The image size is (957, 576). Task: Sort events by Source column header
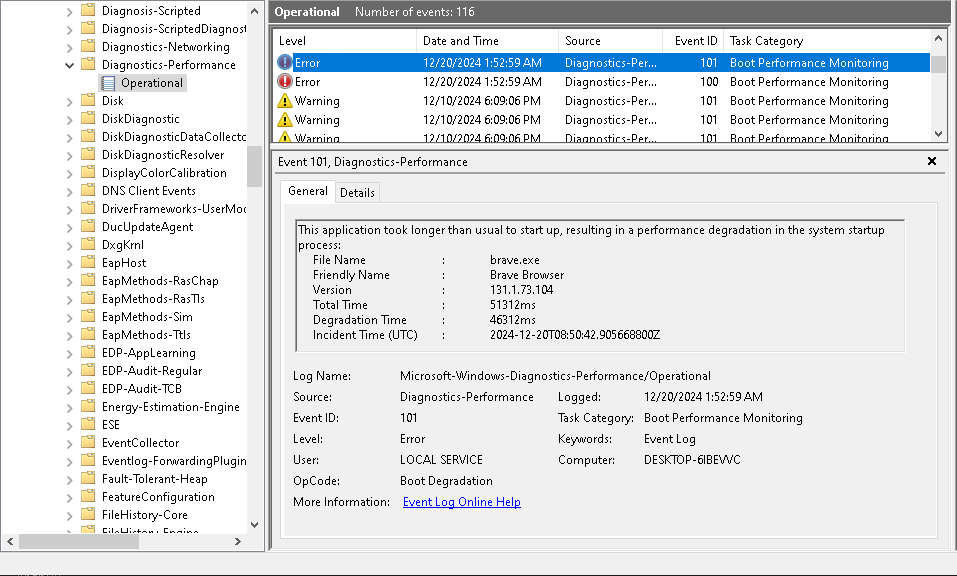[x=610, y=41]
